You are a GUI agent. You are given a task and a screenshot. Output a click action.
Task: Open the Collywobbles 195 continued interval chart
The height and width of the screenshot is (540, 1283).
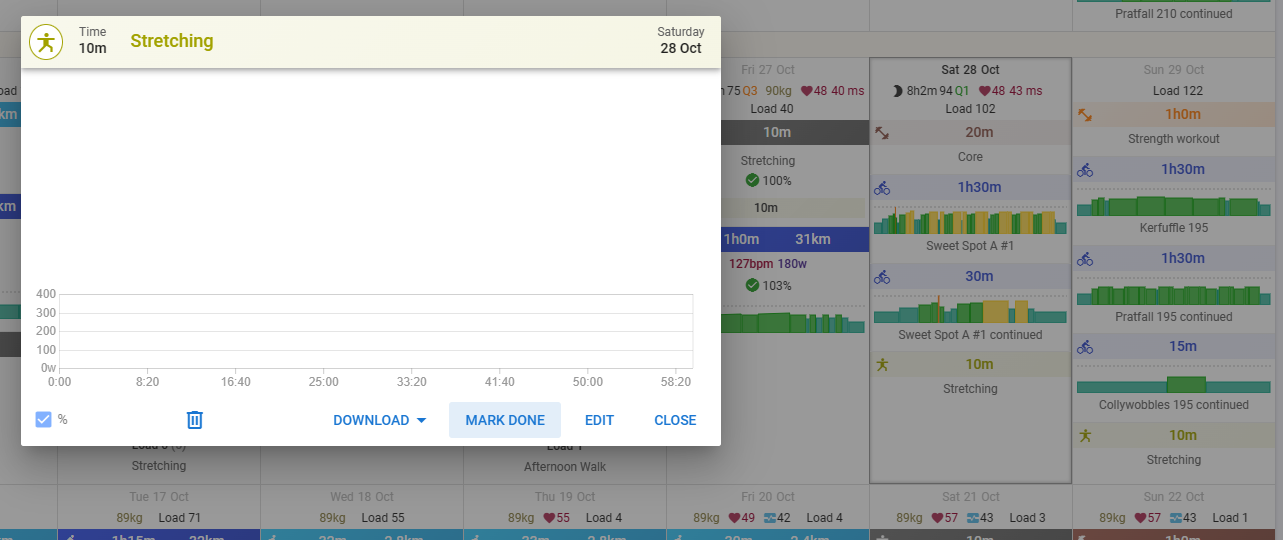click(x=1173, y=383)
